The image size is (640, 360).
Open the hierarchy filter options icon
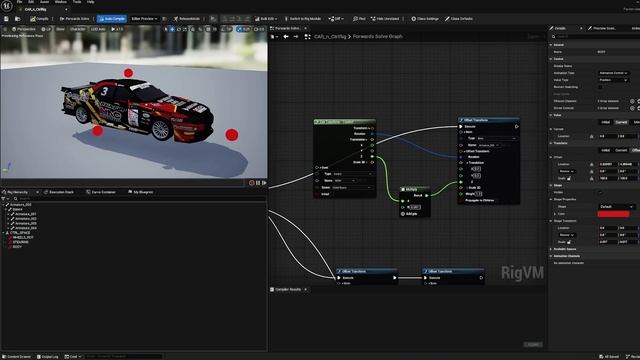pyautogui.click(x=4, y=198)
